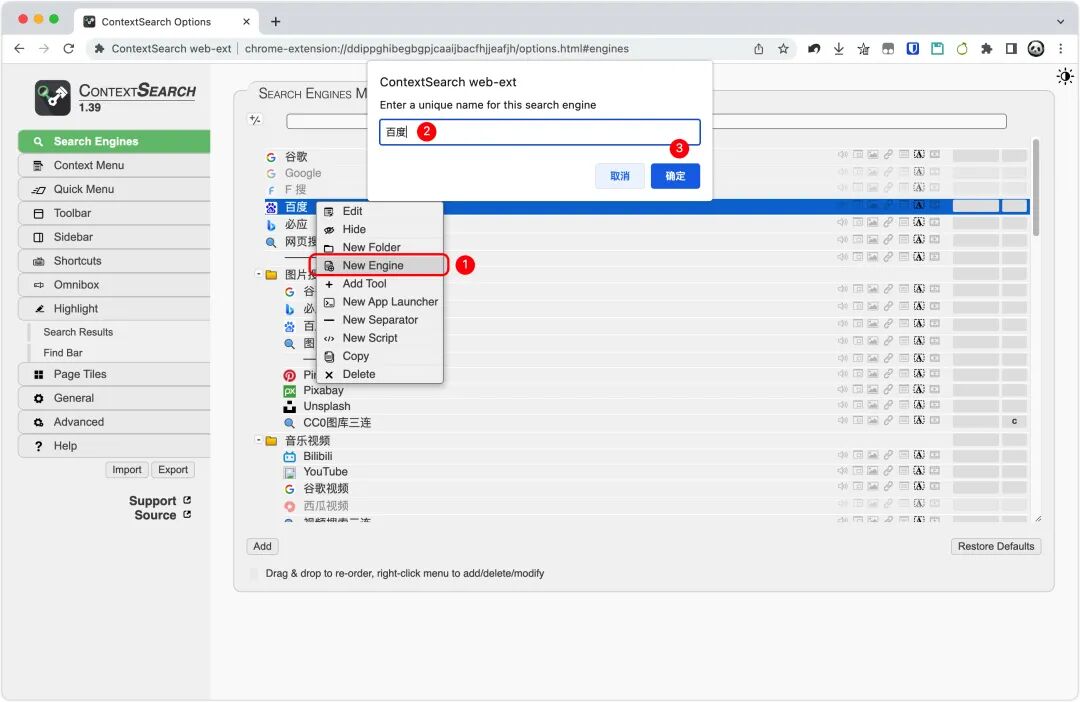Open the Quick Menu settings tab
The width and height of the screenshot is (1080, 702).
(114, 189)
